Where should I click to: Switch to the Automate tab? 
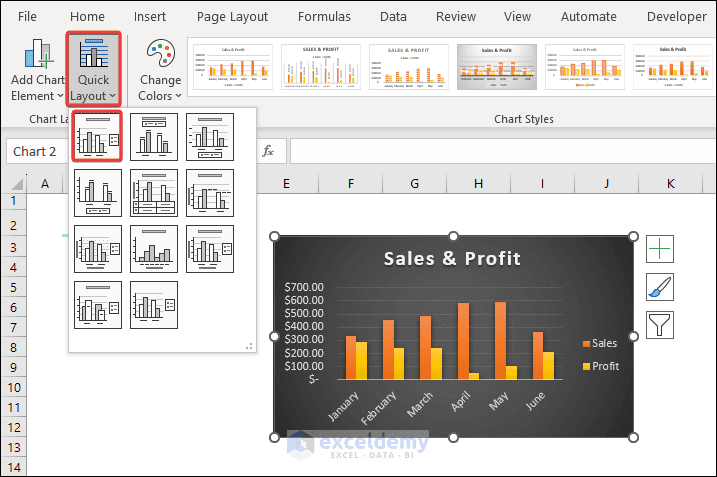tap(589, 16)
